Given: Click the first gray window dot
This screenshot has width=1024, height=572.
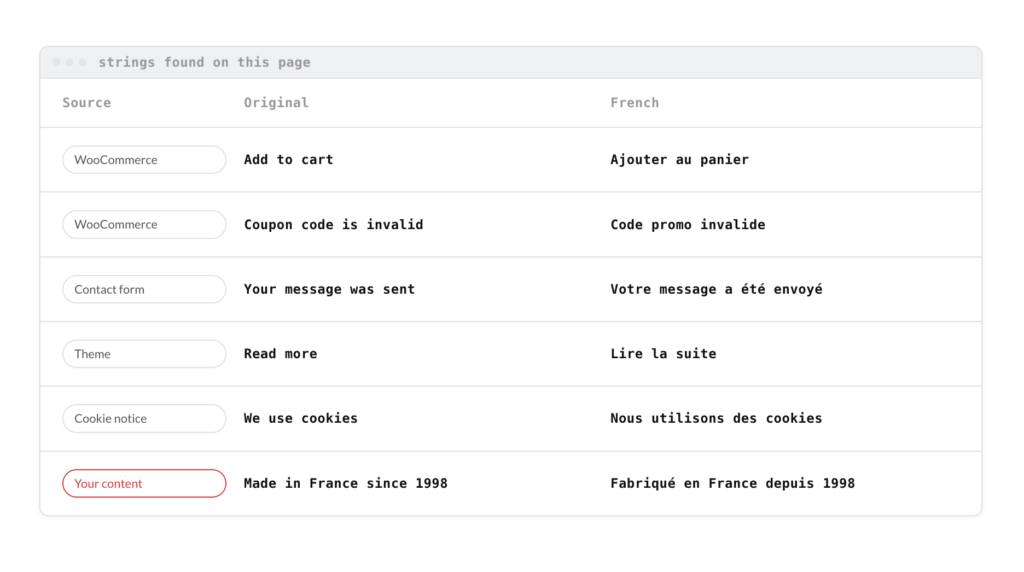Looking at the screenshot, I should click(x=57, y=62).
